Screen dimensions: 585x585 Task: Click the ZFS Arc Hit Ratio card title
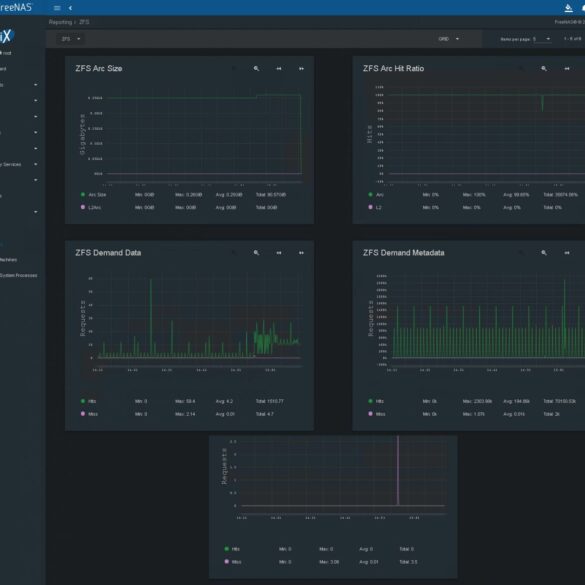(x=394, y=69)
